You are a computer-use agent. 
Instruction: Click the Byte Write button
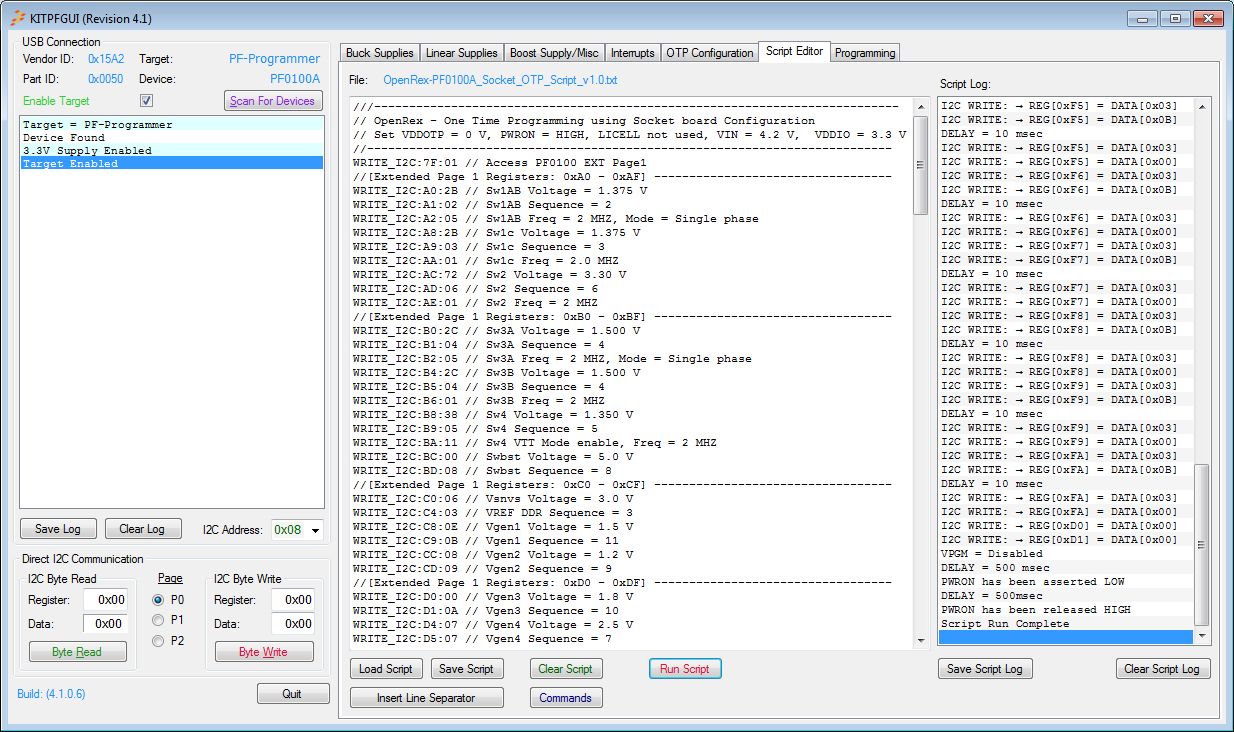point(263,652)
